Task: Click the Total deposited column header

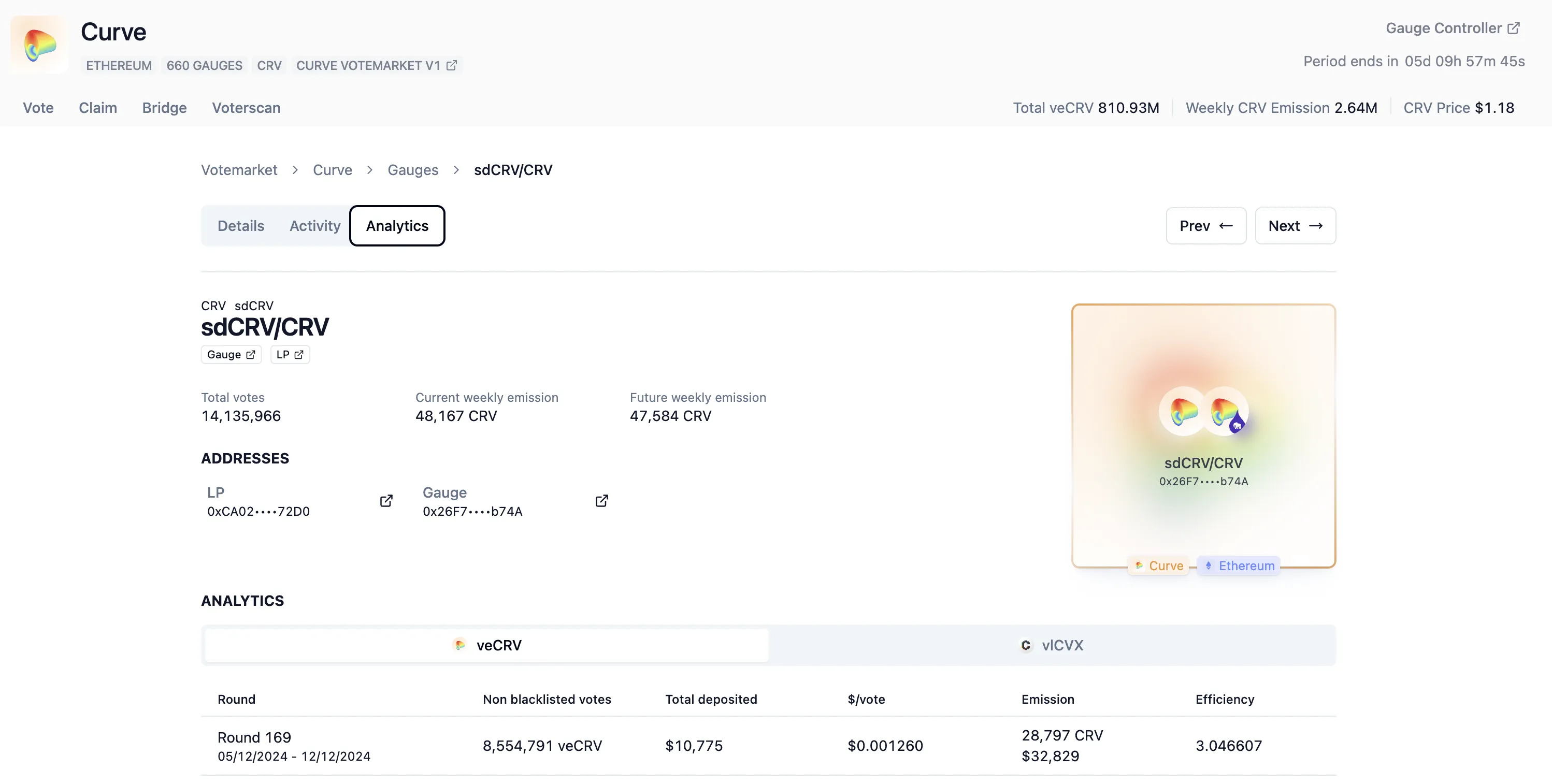Action: tap(711, 699)
